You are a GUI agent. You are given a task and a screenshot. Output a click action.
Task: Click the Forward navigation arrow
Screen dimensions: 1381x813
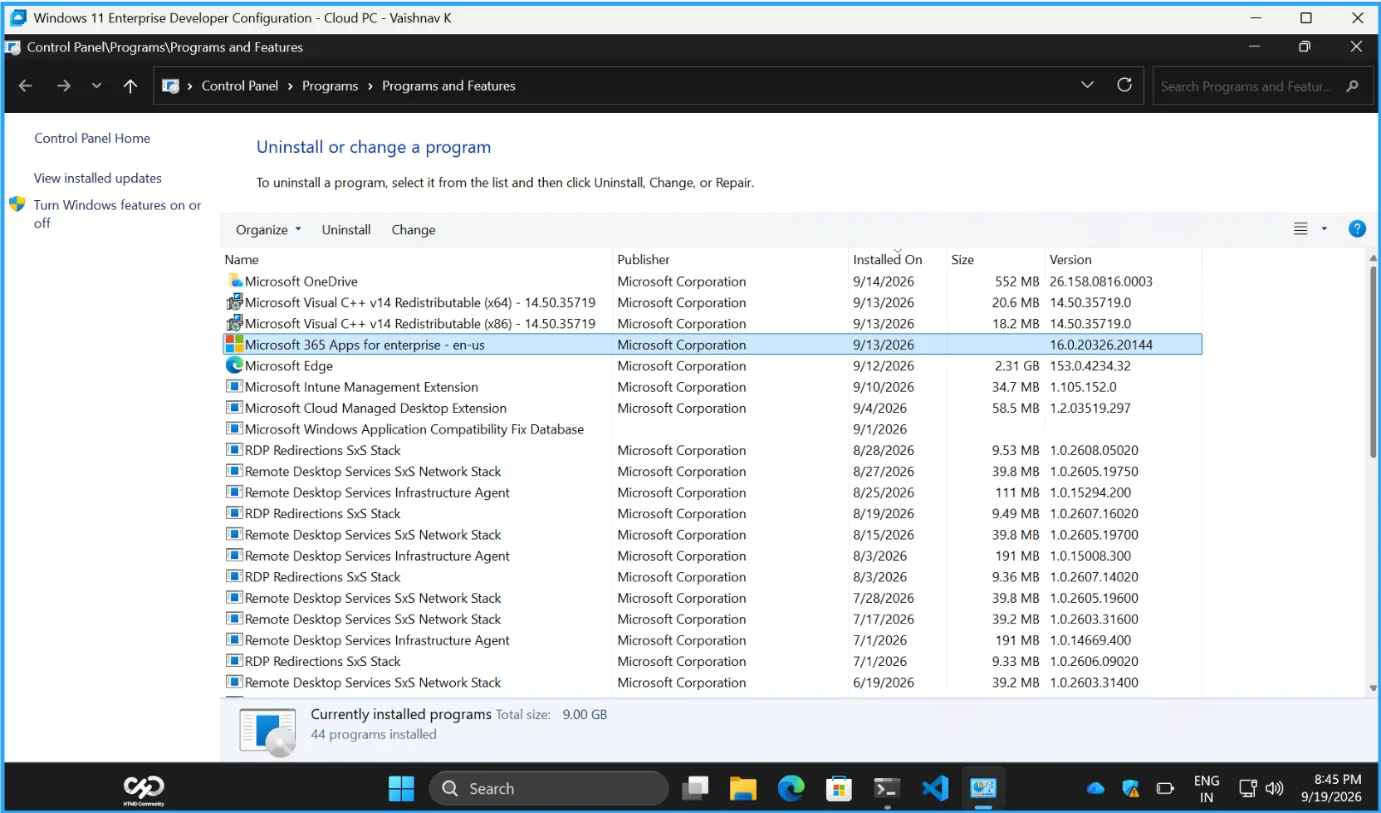(x=64, y=86)
